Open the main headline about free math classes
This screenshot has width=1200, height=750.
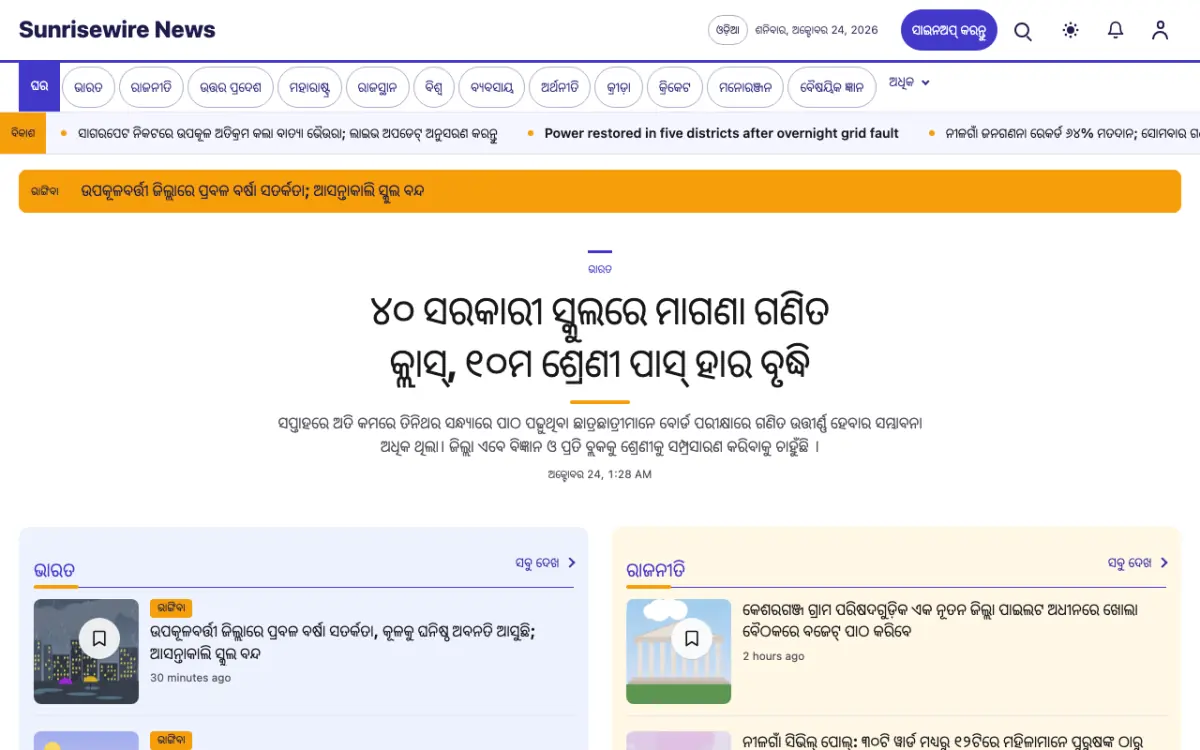[x=600, y=339]
